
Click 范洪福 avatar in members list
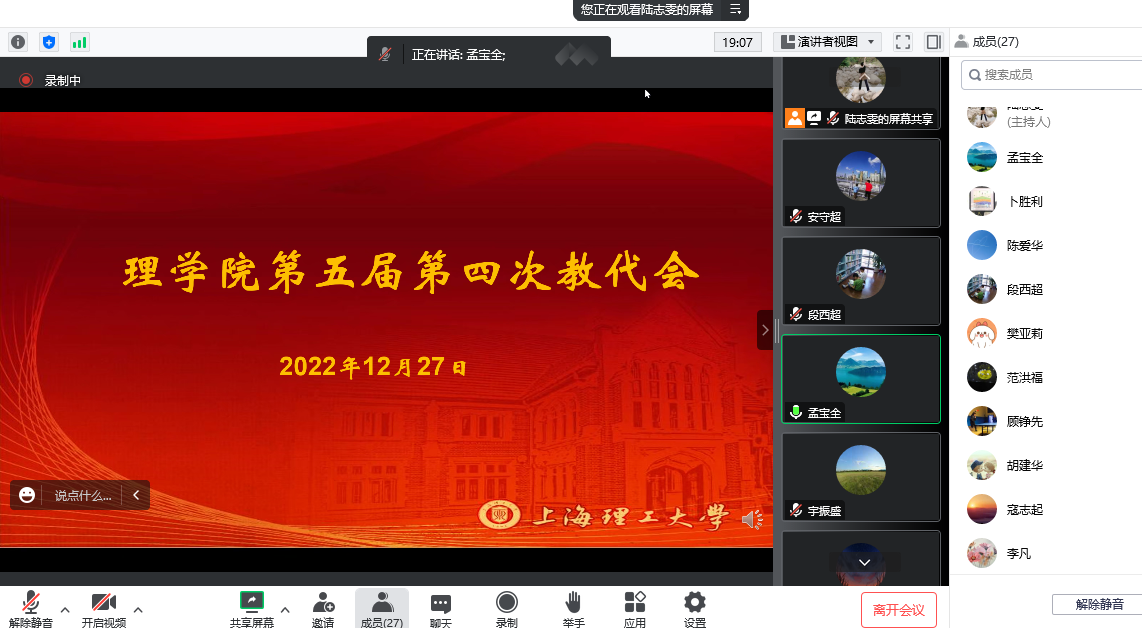[x=982, y=377]
